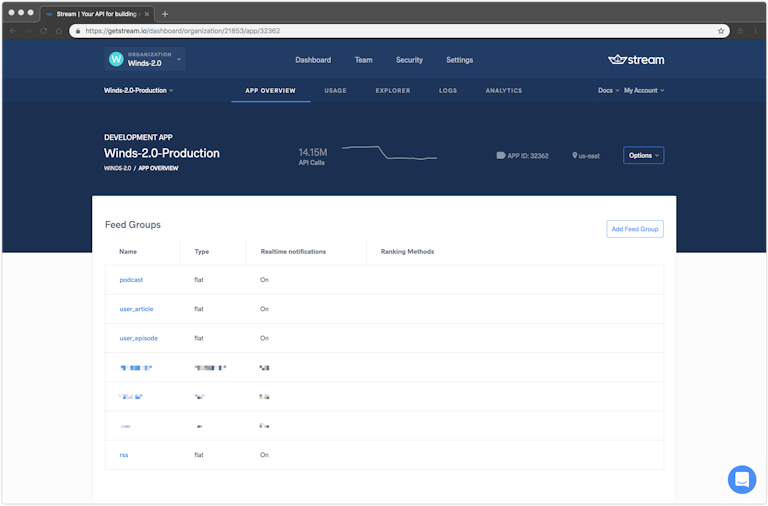Viewport: 768px width, 506px height.
Task: Click the Feed Groups heading
Action: point(133,225)
